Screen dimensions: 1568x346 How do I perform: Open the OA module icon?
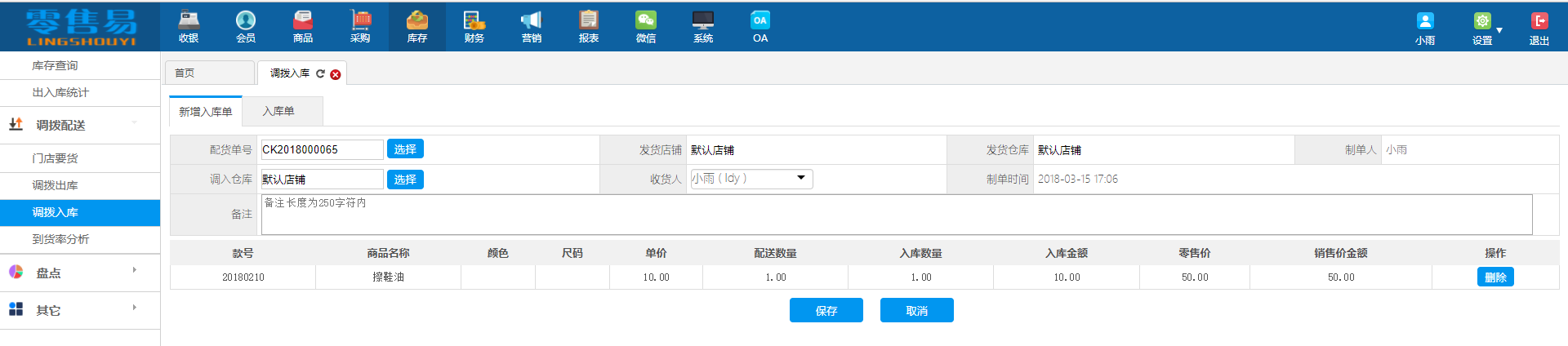[760, 26]
